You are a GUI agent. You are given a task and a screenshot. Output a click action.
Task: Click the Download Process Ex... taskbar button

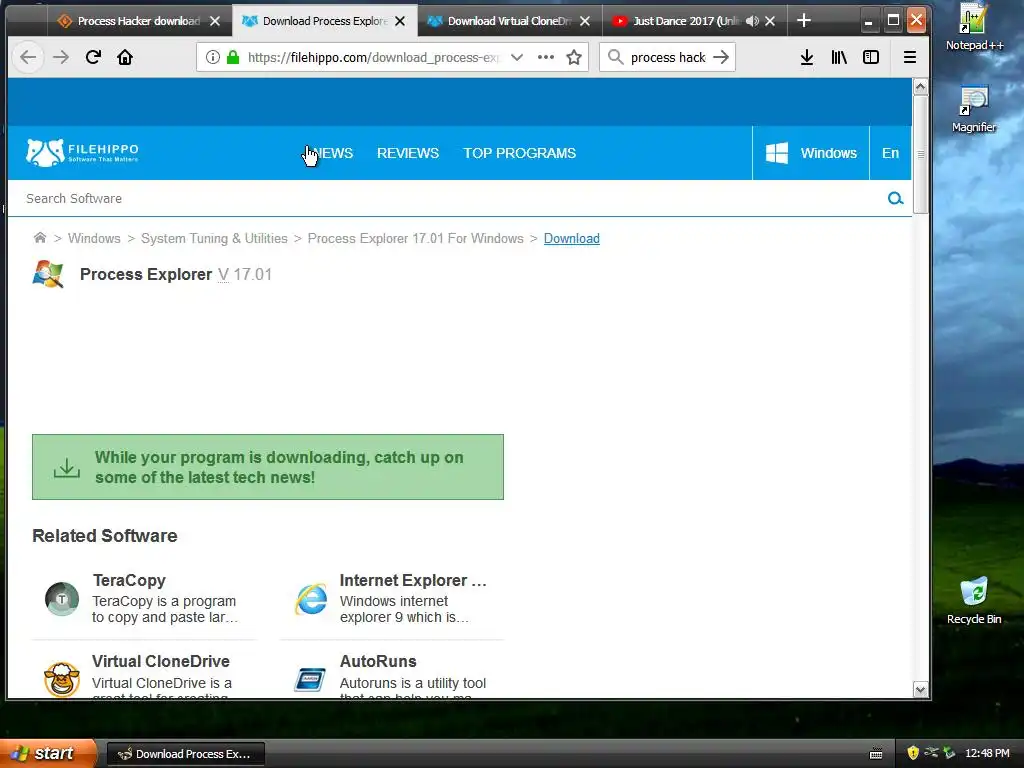(x=185, y=754)
